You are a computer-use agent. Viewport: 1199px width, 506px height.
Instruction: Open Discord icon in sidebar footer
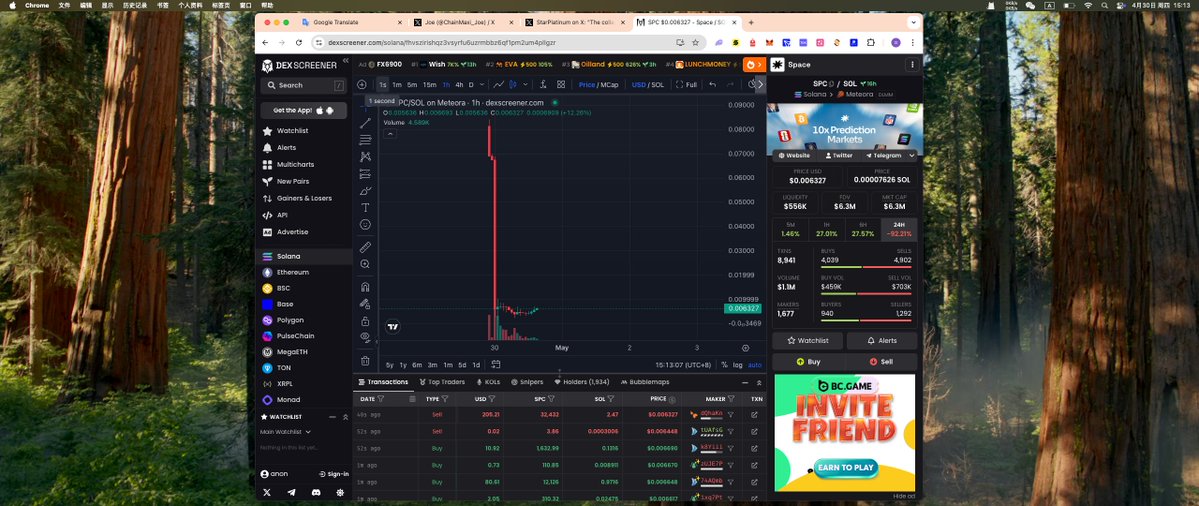316,493
